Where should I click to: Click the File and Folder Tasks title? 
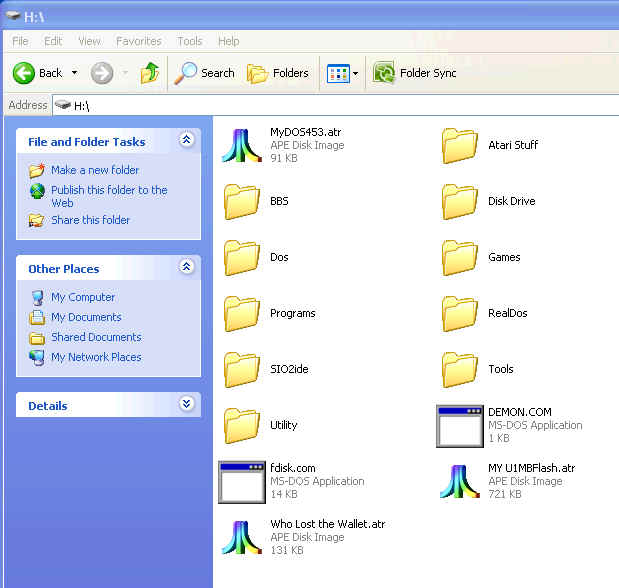click(x=87, y=142)
